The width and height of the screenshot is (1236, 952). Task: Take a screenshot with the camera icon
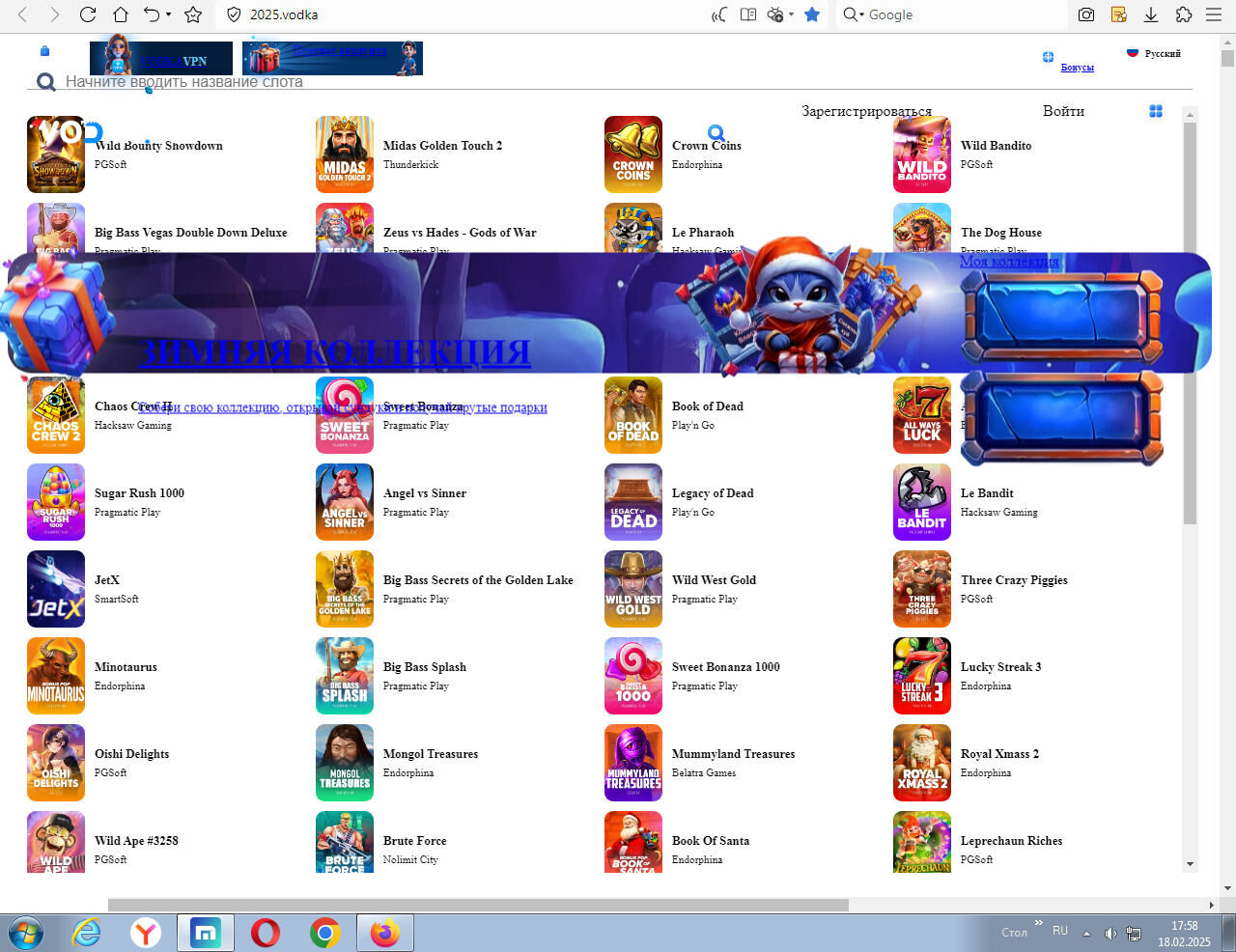pyautogui.click(x=1086, y=14)
